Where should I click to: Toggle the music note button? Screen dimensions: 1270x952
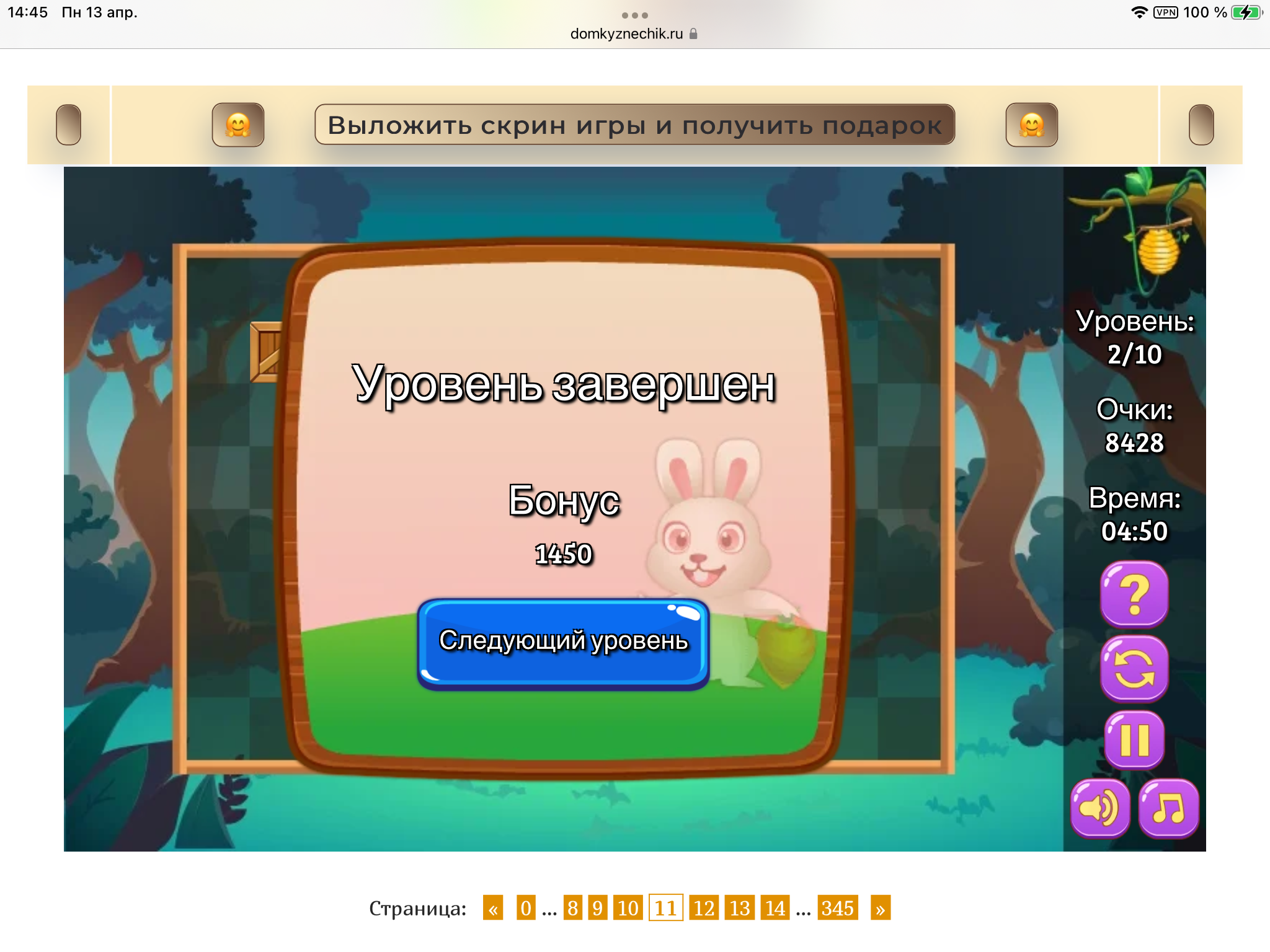tap(1168, 808)
